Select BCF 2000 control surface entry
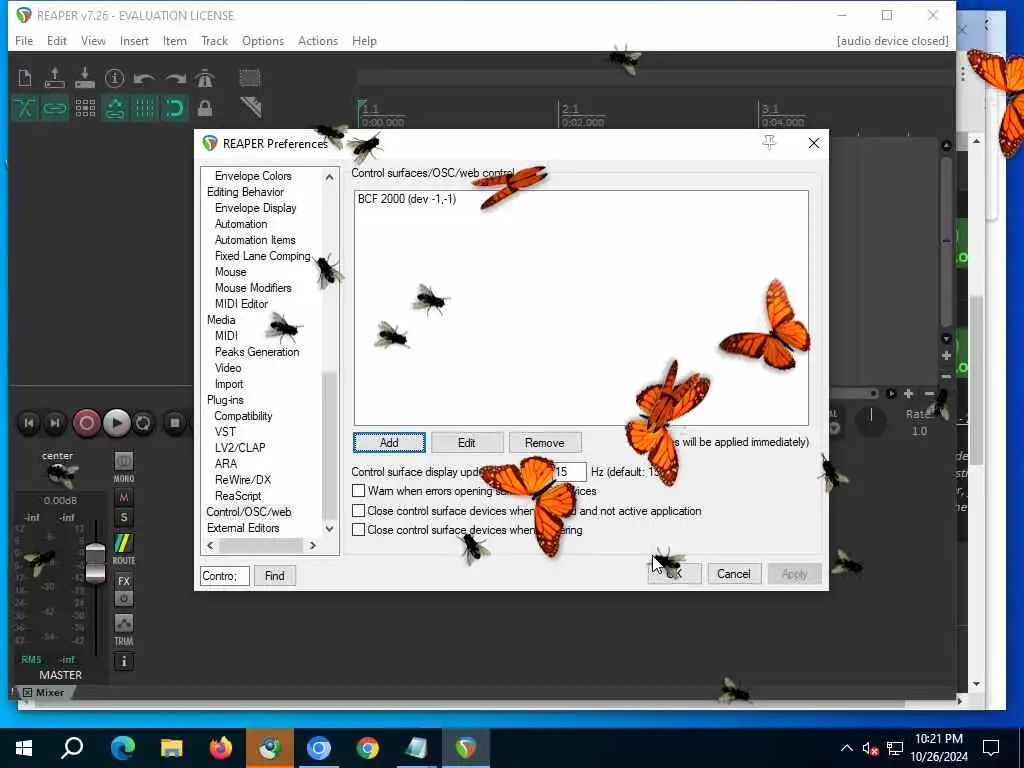The height and width of the screenshot is (768, 1024). point(407,199)
